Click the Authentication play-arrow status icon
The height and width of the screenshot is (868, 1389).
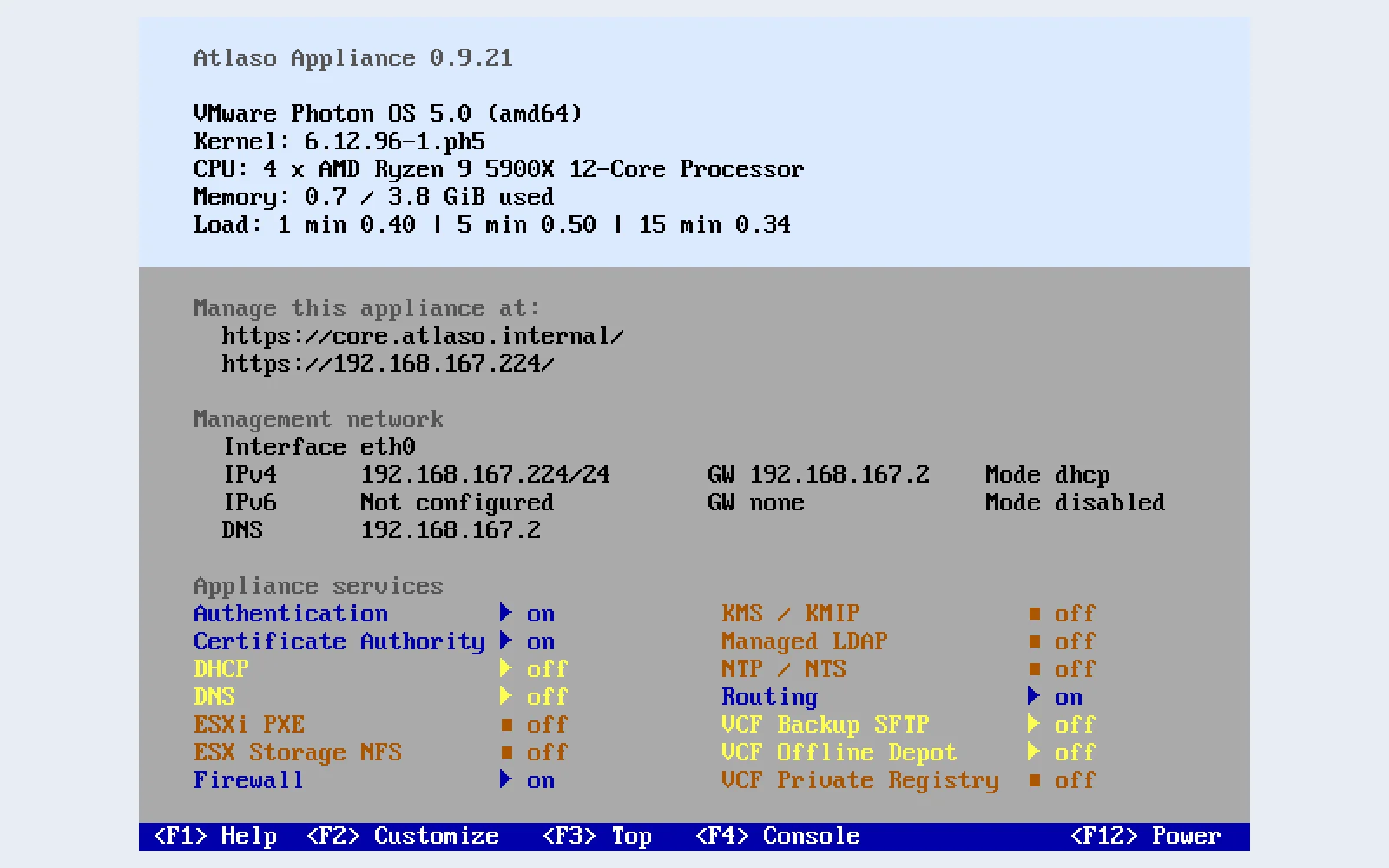coord(506,613)
